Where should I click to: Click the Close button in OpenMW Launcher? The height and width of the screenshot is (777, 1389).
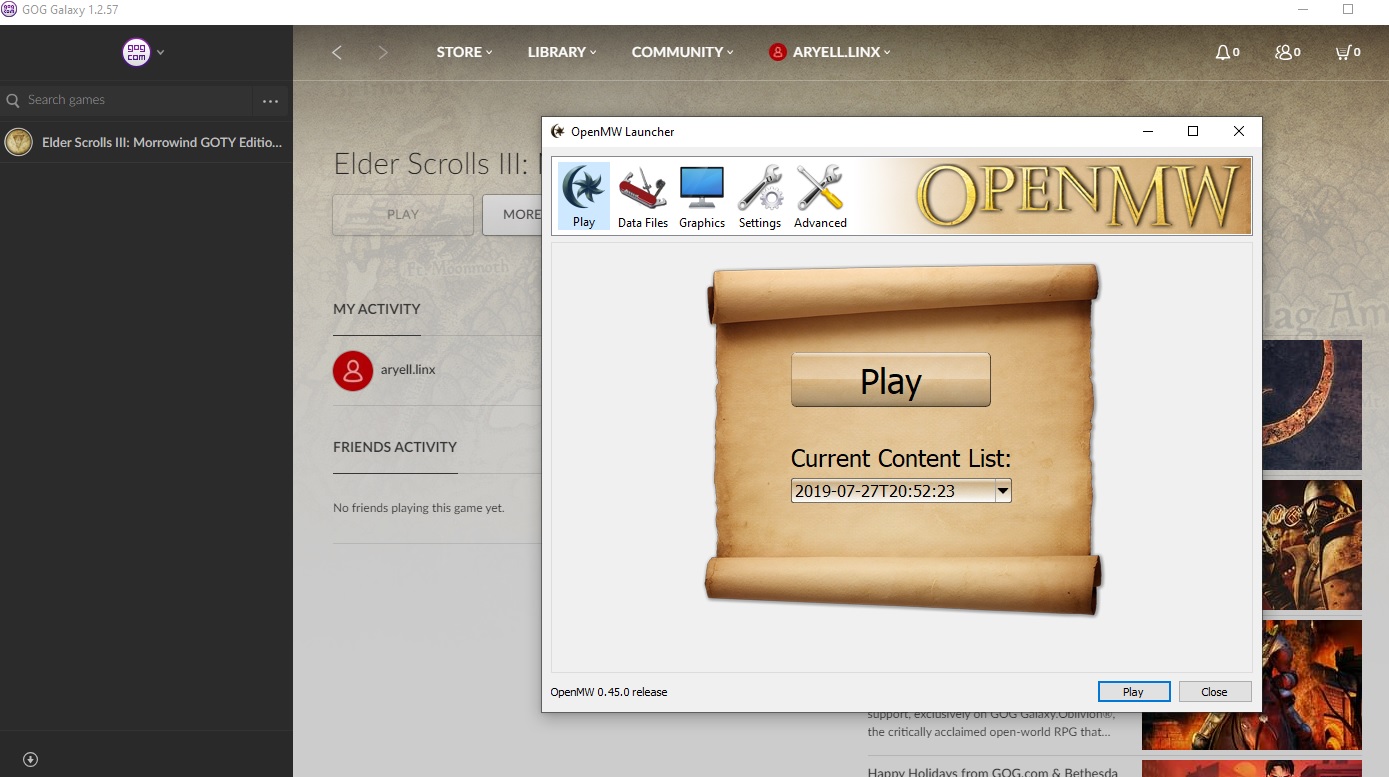1214,691
